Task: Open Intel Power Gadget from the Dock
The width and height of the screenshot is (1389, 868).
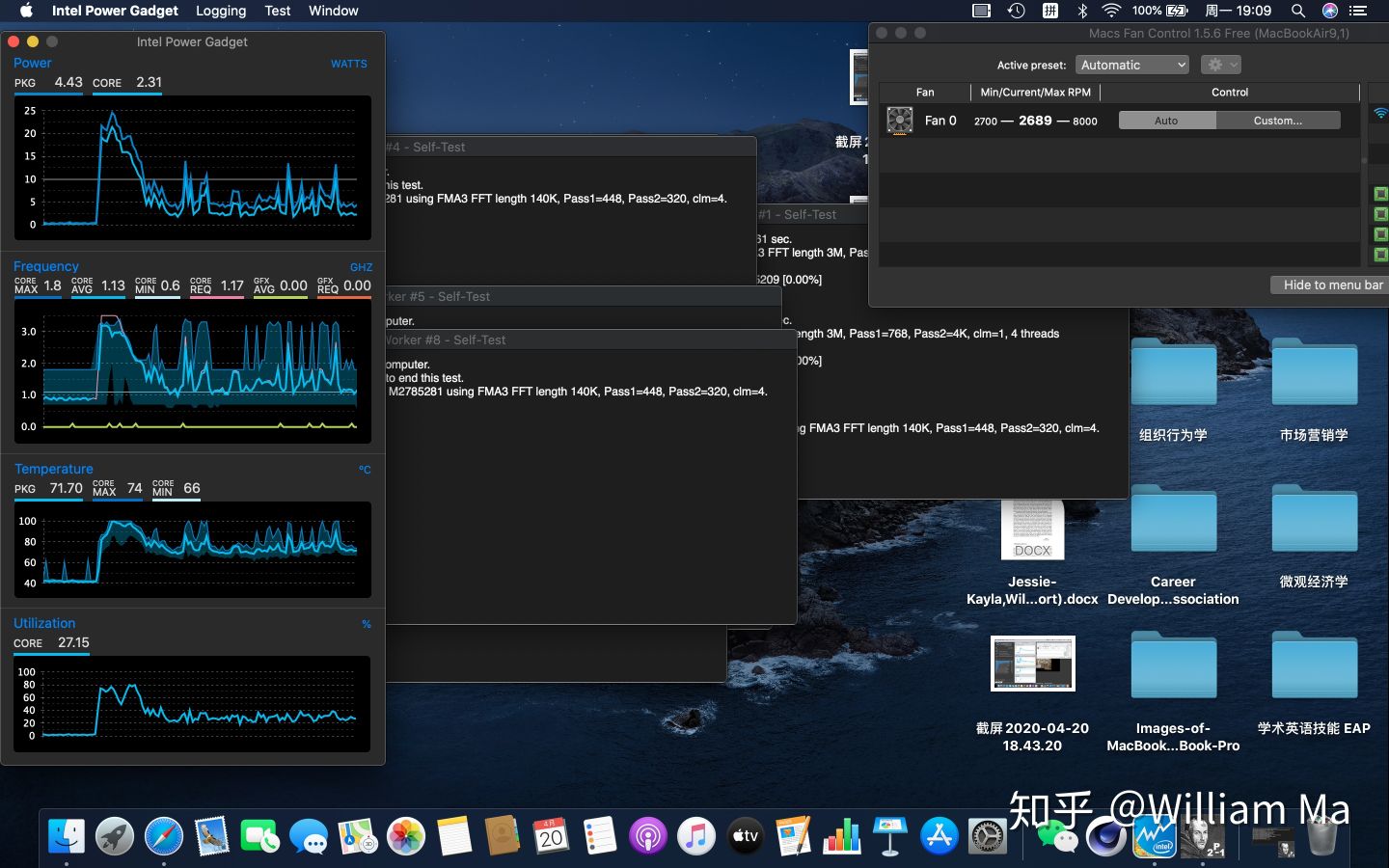Action: pyautogui.click(x=1155, y=837)
